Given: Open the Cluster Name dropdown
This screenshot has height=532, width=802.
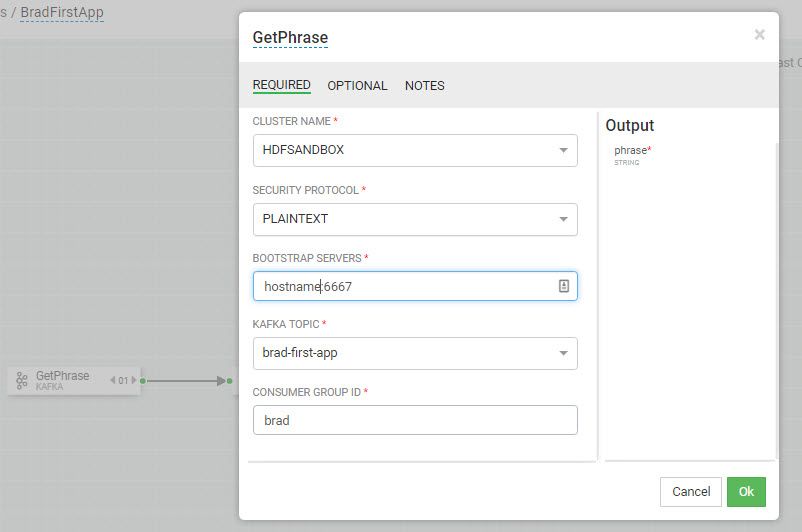Looking at the screenshot, I should tap(415, 150).
